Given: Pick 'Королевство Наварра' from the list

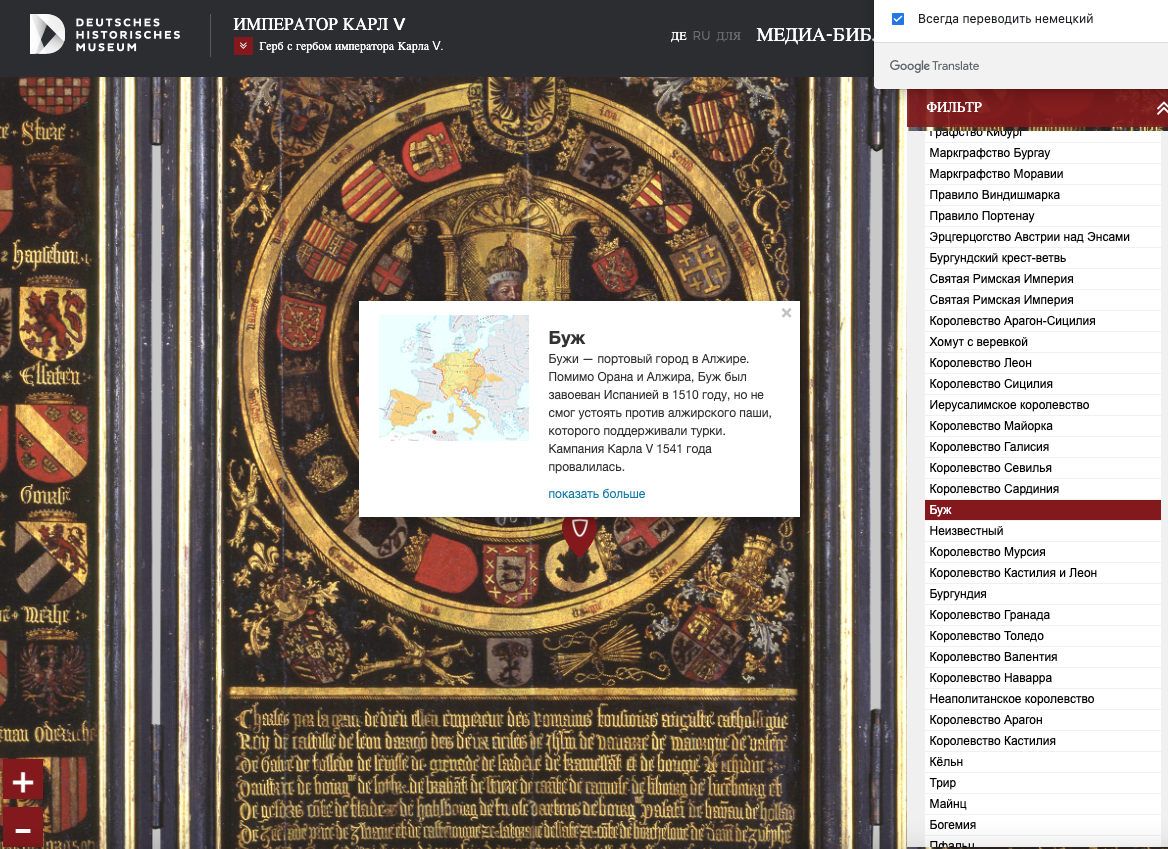Looking at the screenshot, I should (x=1043, y=678).
